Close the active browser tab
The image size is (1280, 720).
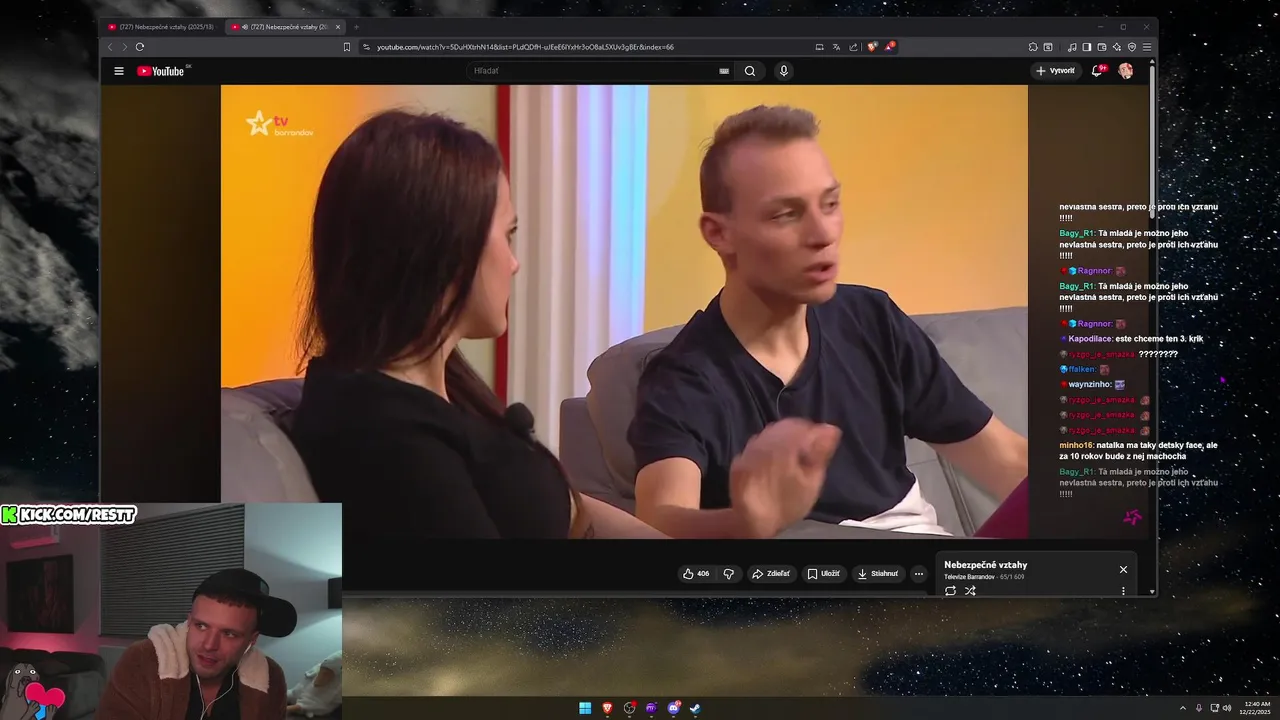338,27
